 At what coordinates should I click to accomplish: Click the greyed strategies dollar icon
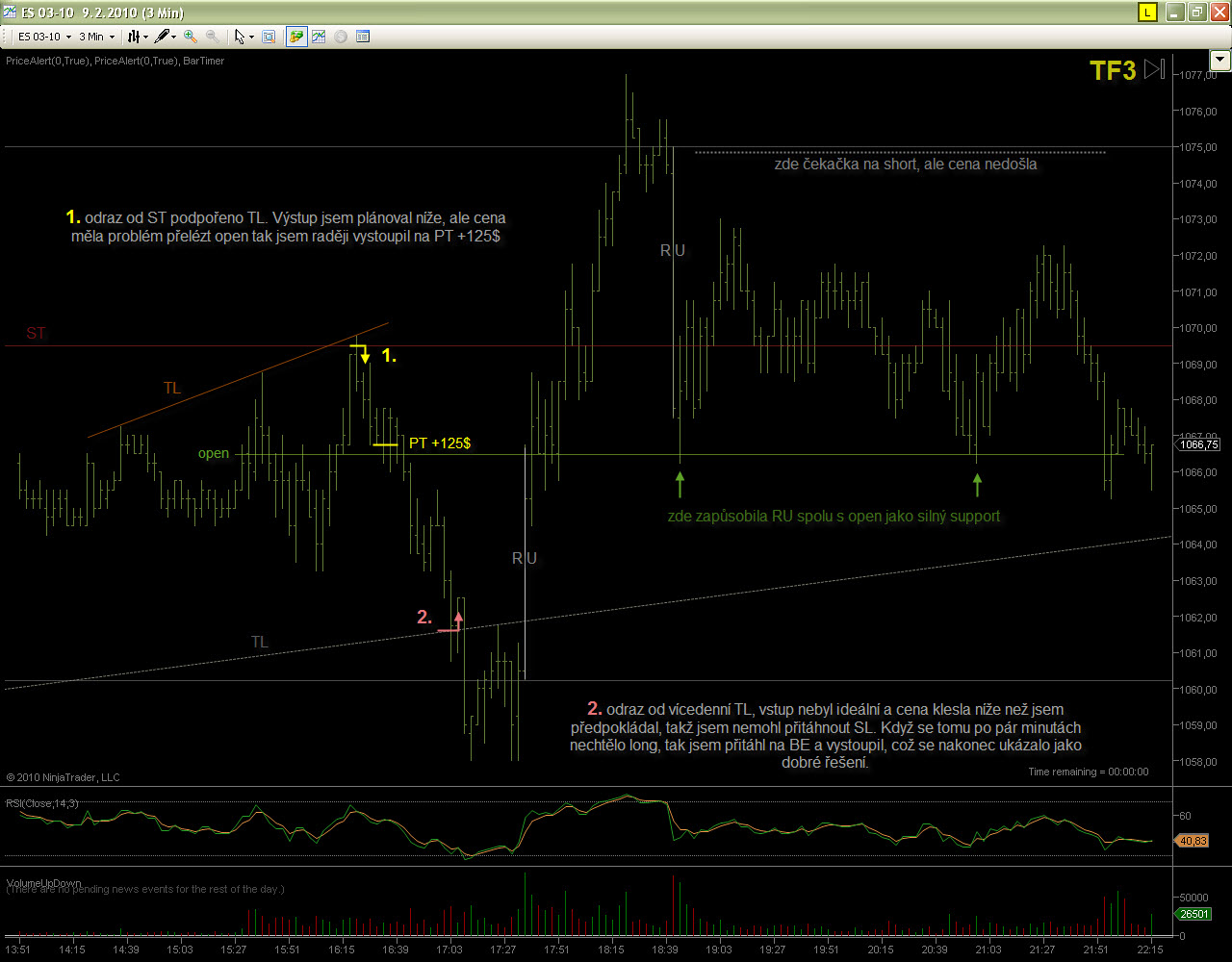pos(341,37)
